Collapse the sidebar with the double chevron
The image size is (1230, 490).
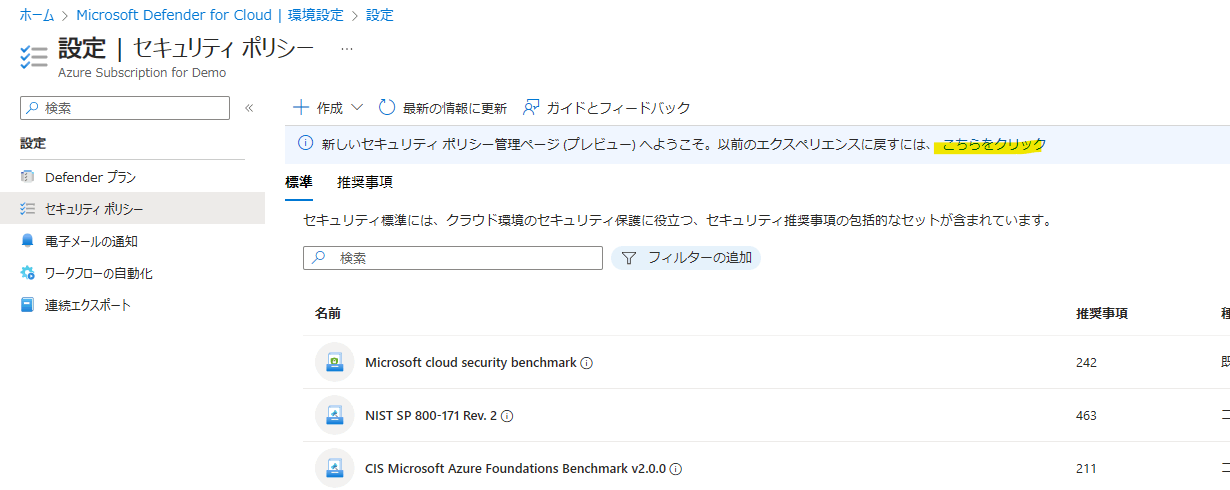(249, 108)
